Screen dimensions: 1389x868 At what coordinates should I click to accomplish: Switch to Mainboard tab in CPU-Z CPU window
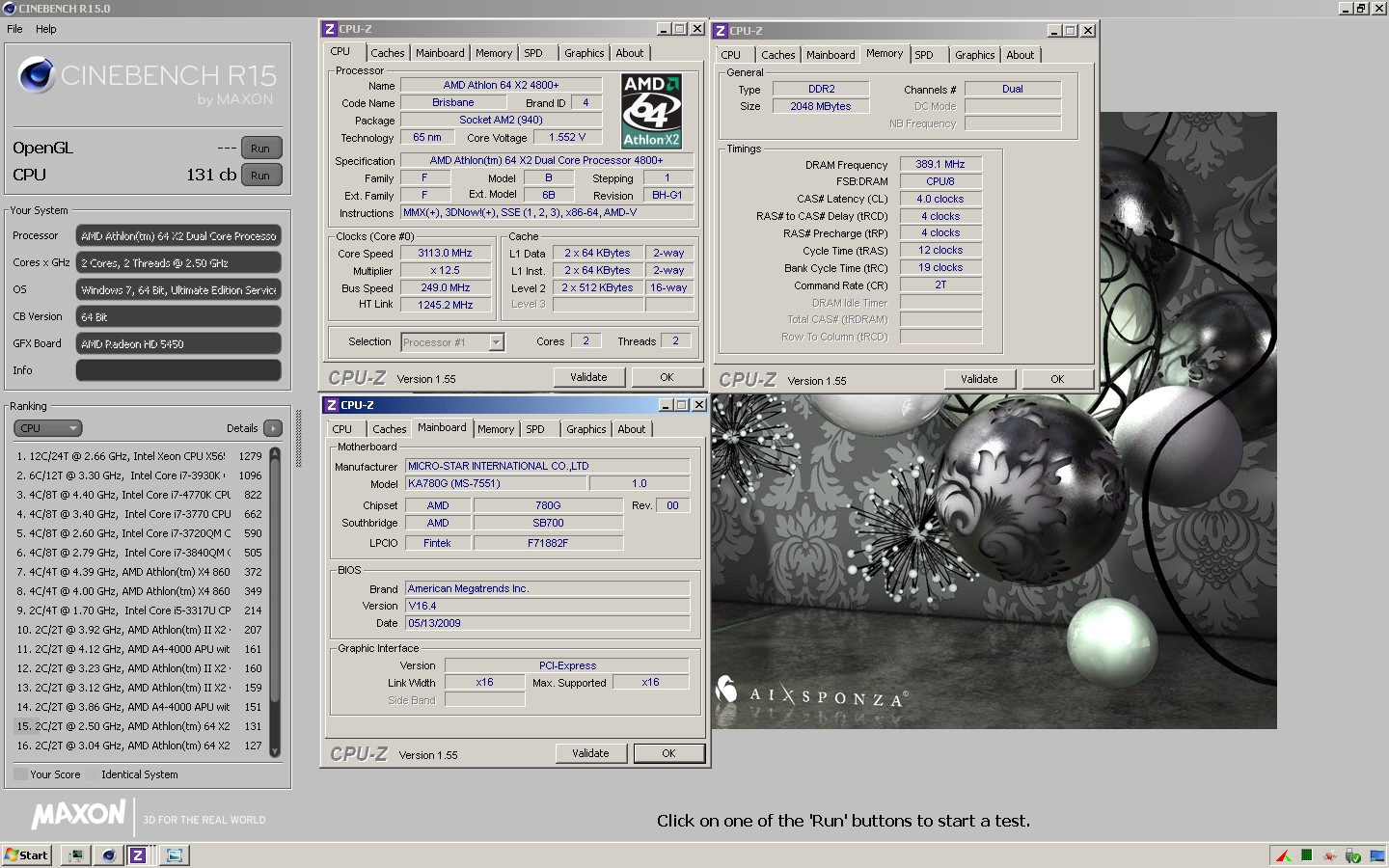(x=440, y=53)
